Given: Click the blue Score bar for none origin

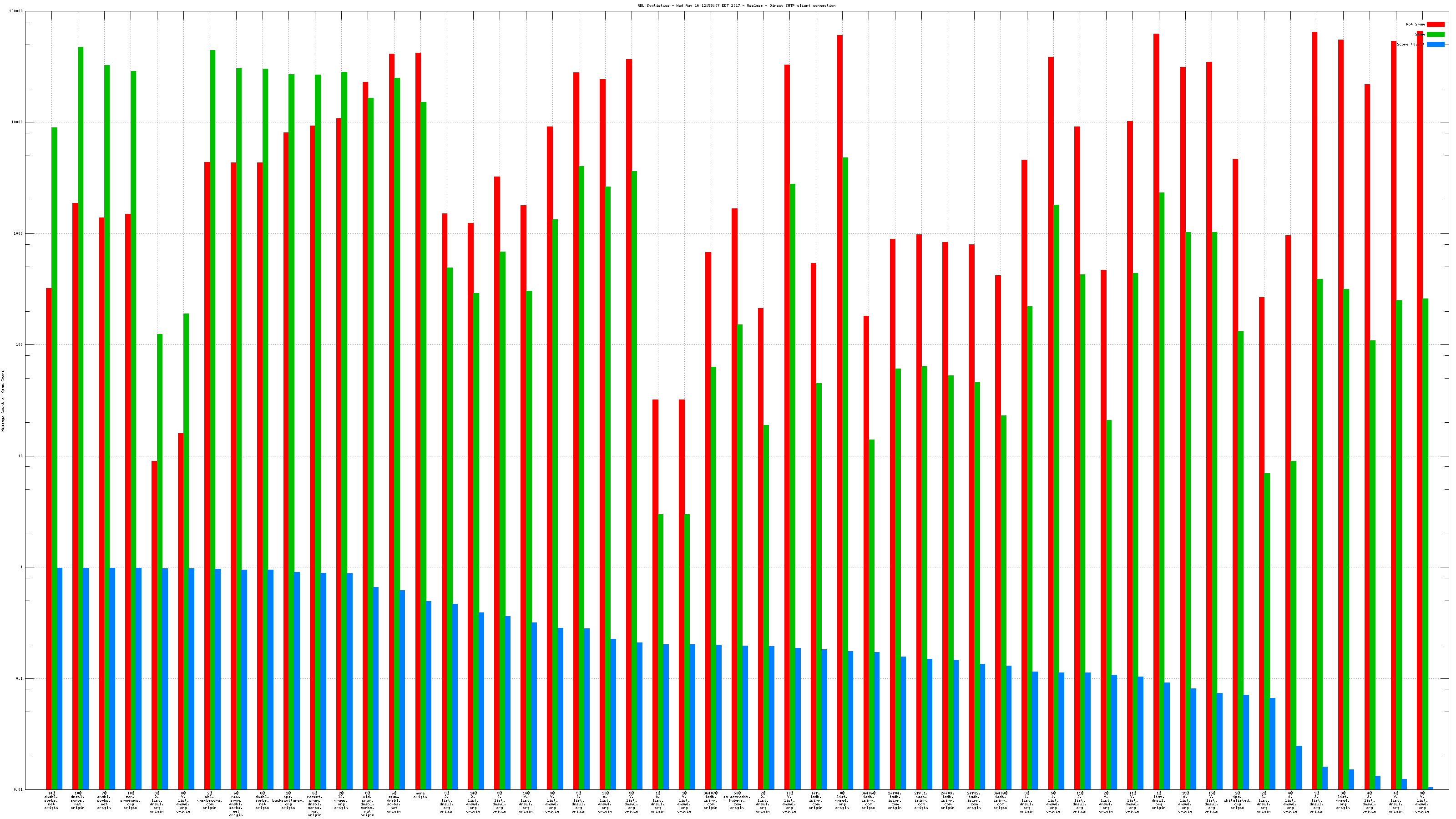Looking at the screenshot, I should (x=429, y=695).
